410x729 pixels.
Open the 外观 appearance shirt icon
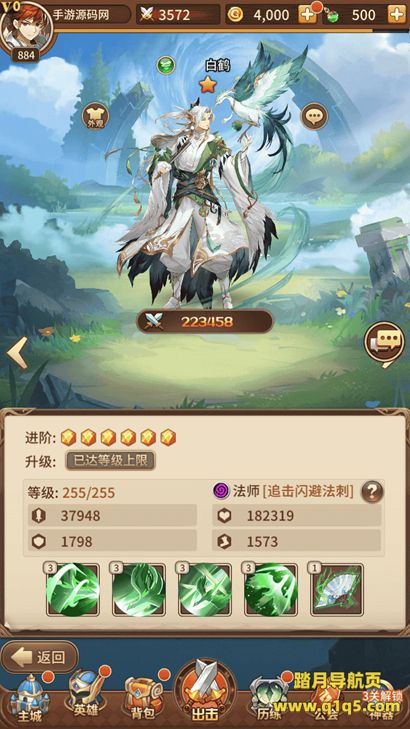point(95,115)
